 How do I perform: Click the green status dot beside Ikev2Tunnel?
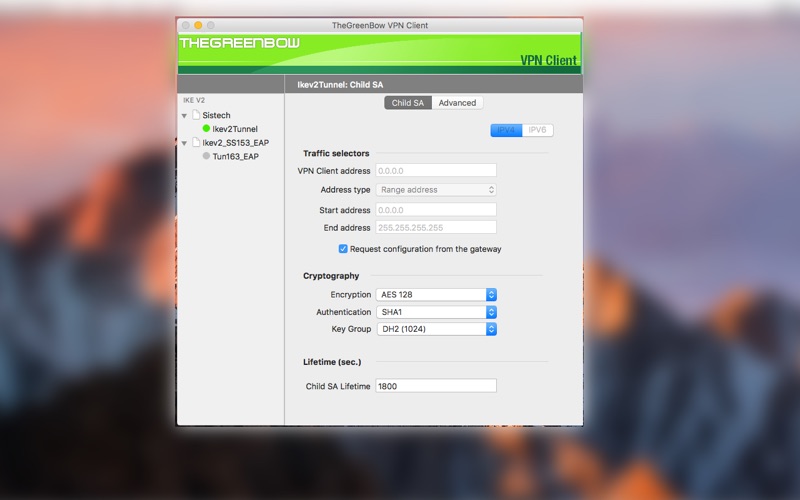206,129
